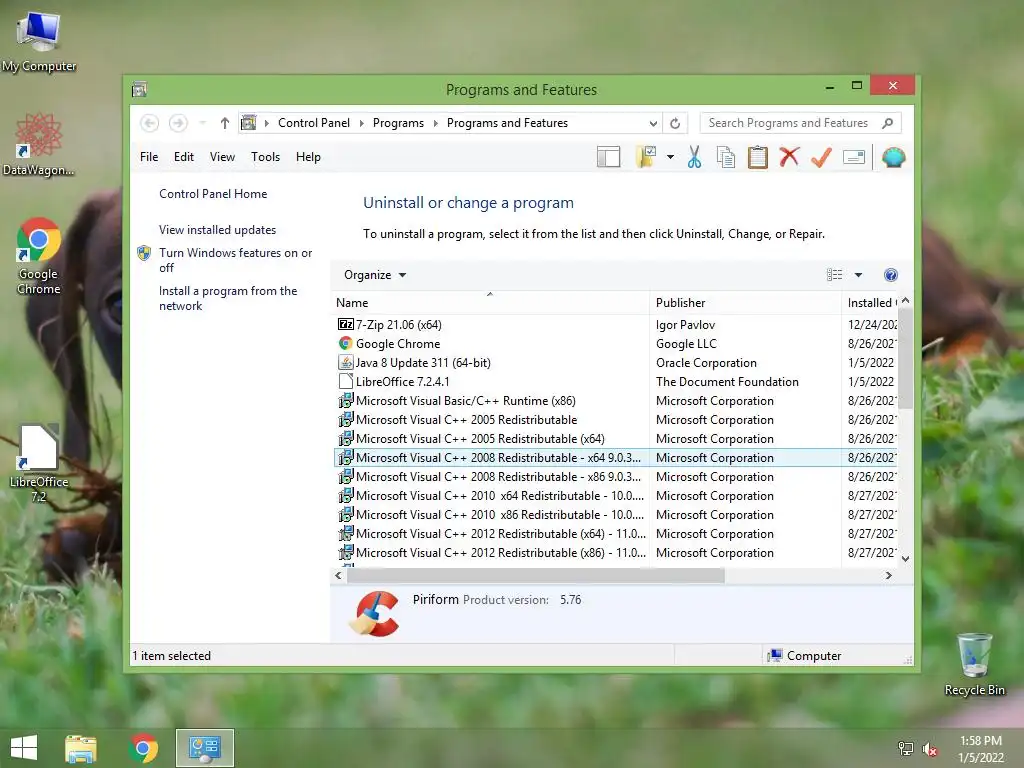Select the 7-Zip 21.06 (x64) entry

click(x=615, y=325)
